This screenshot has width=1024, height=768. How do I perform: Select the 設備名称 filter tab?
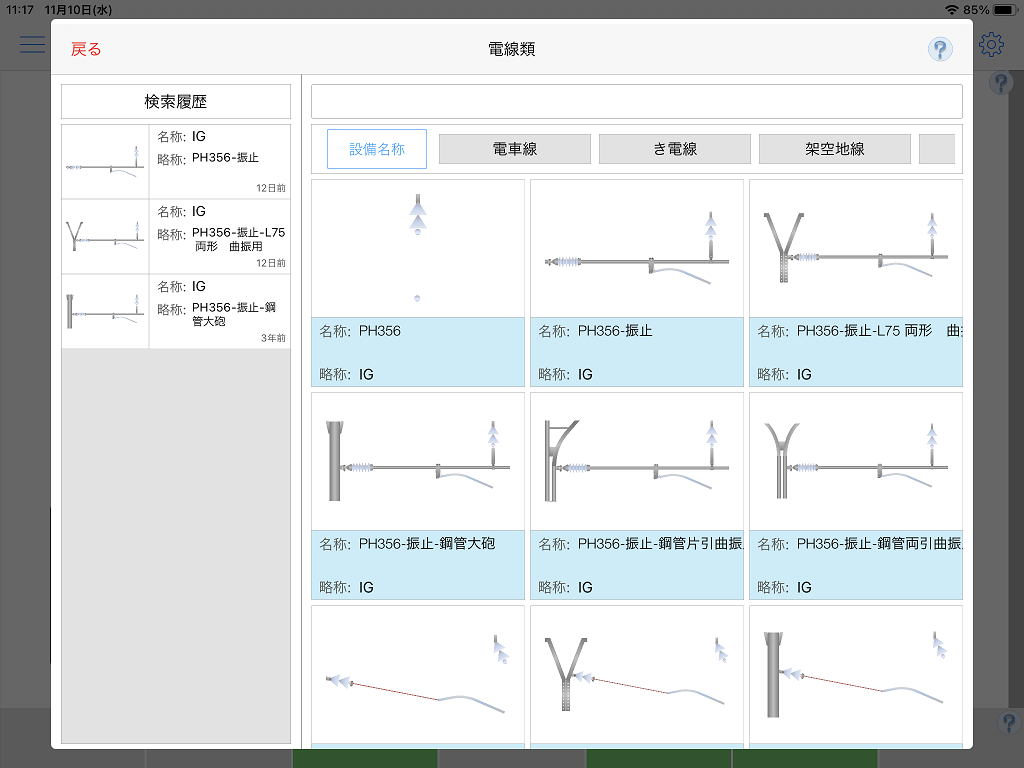point(377,149)
